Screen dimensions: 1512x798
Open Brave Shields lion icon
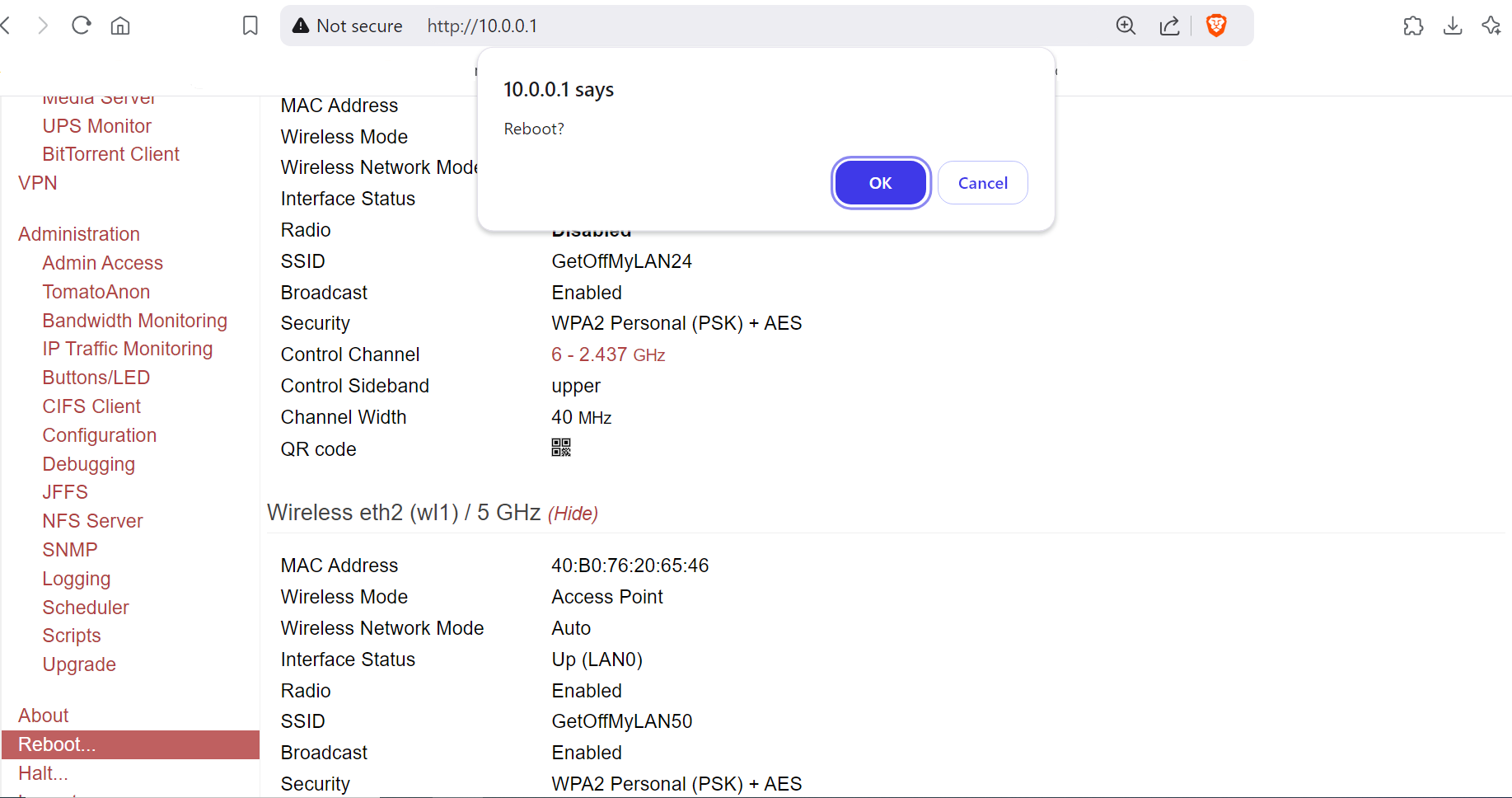[1216, 26]
